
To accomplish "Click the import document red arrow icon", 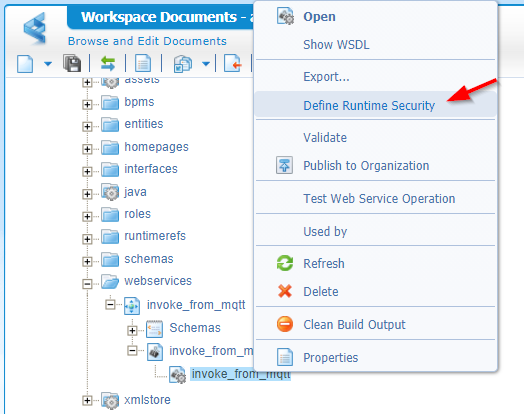I will click(233, 63).
